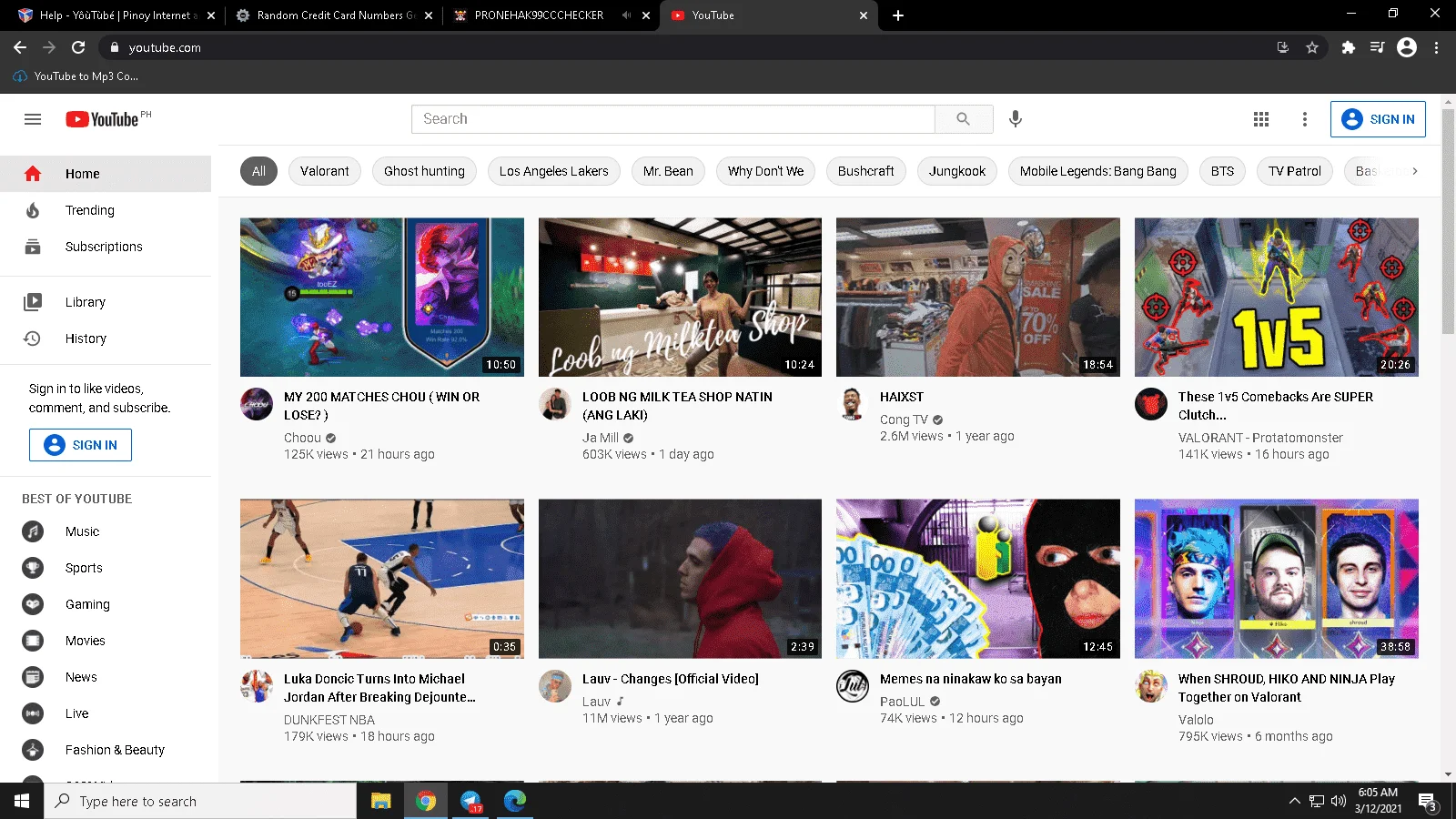Select the TV Patrol filter chip
Viewport: 1456px width, 819px height.
click(1295, 171)
